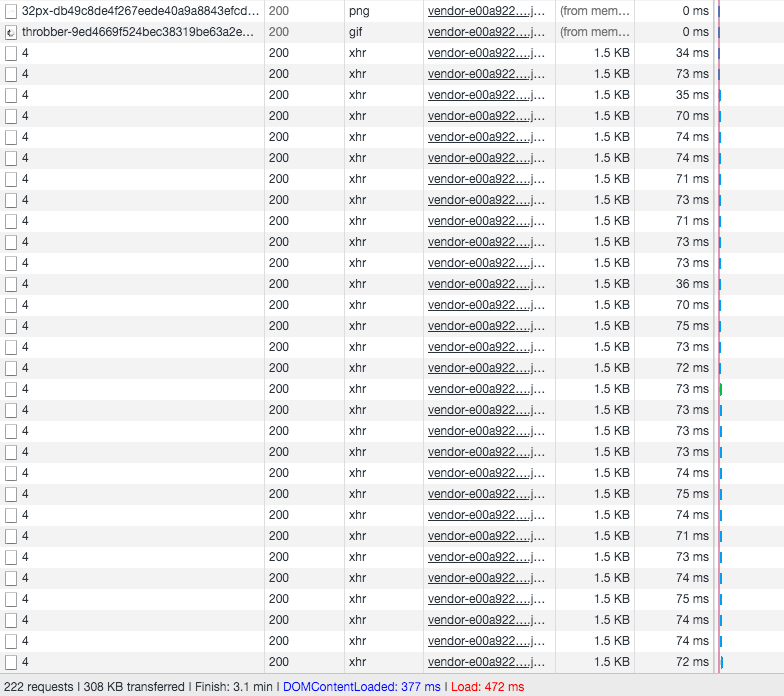Image resolution: width=784 pixels, height=696 pixels.
Task: Open the vendor-e00a922 initiator link in the 34 ms row
Action: (486, 53)
